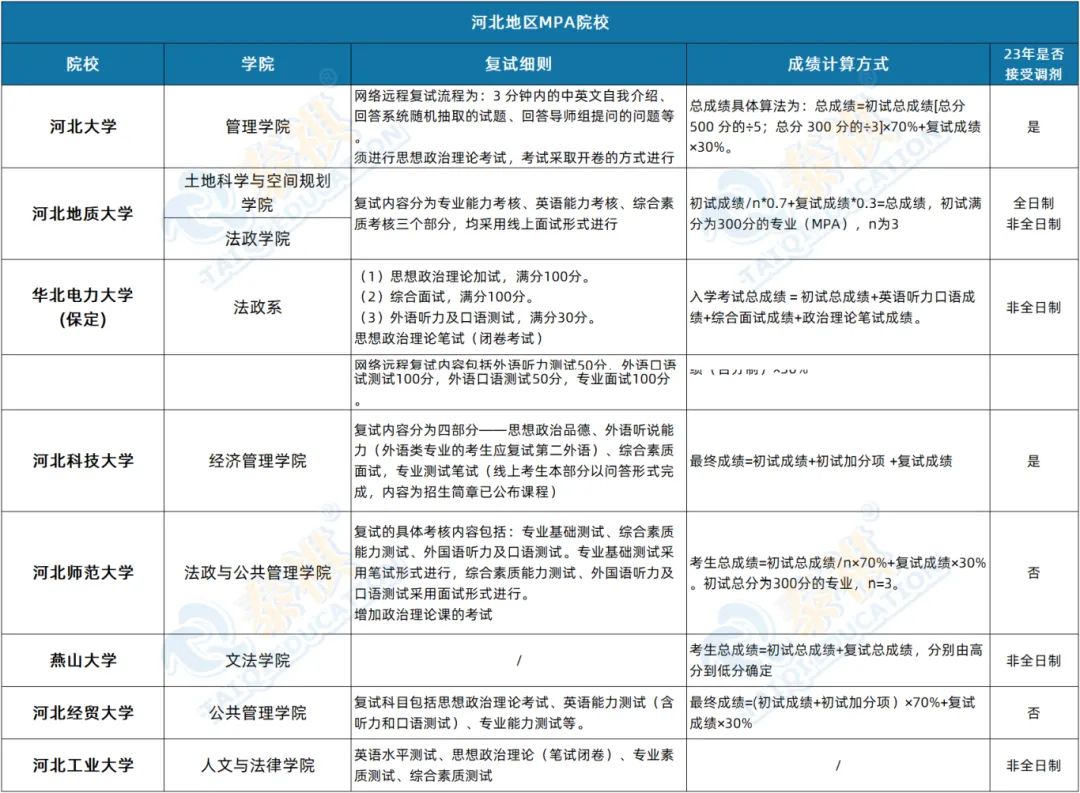Click the 河北科技大学 school name cell
This screenshot has width=1080, height=793.
(x=83, y=460)
